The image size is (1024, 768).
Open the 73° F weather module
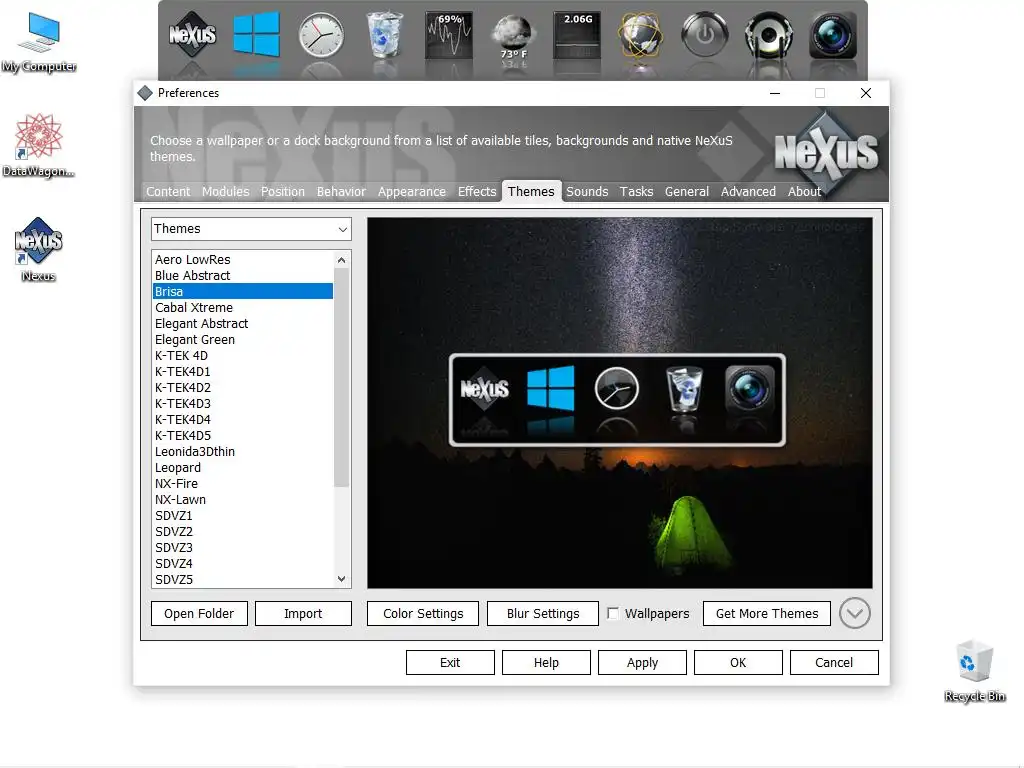[x=513, y=36]
